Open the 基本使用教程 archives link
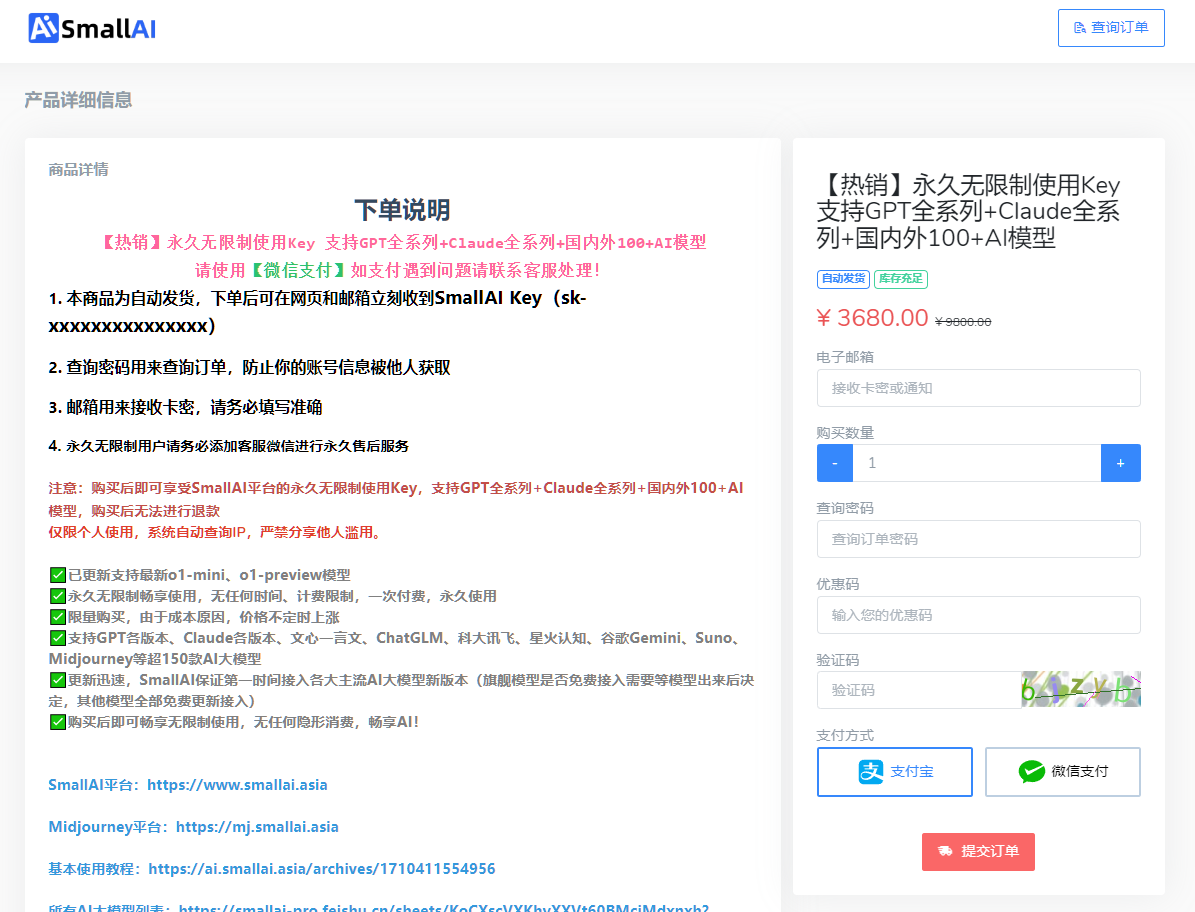The width and height of the screenshot is (1195, 912). tap(322, 869)
